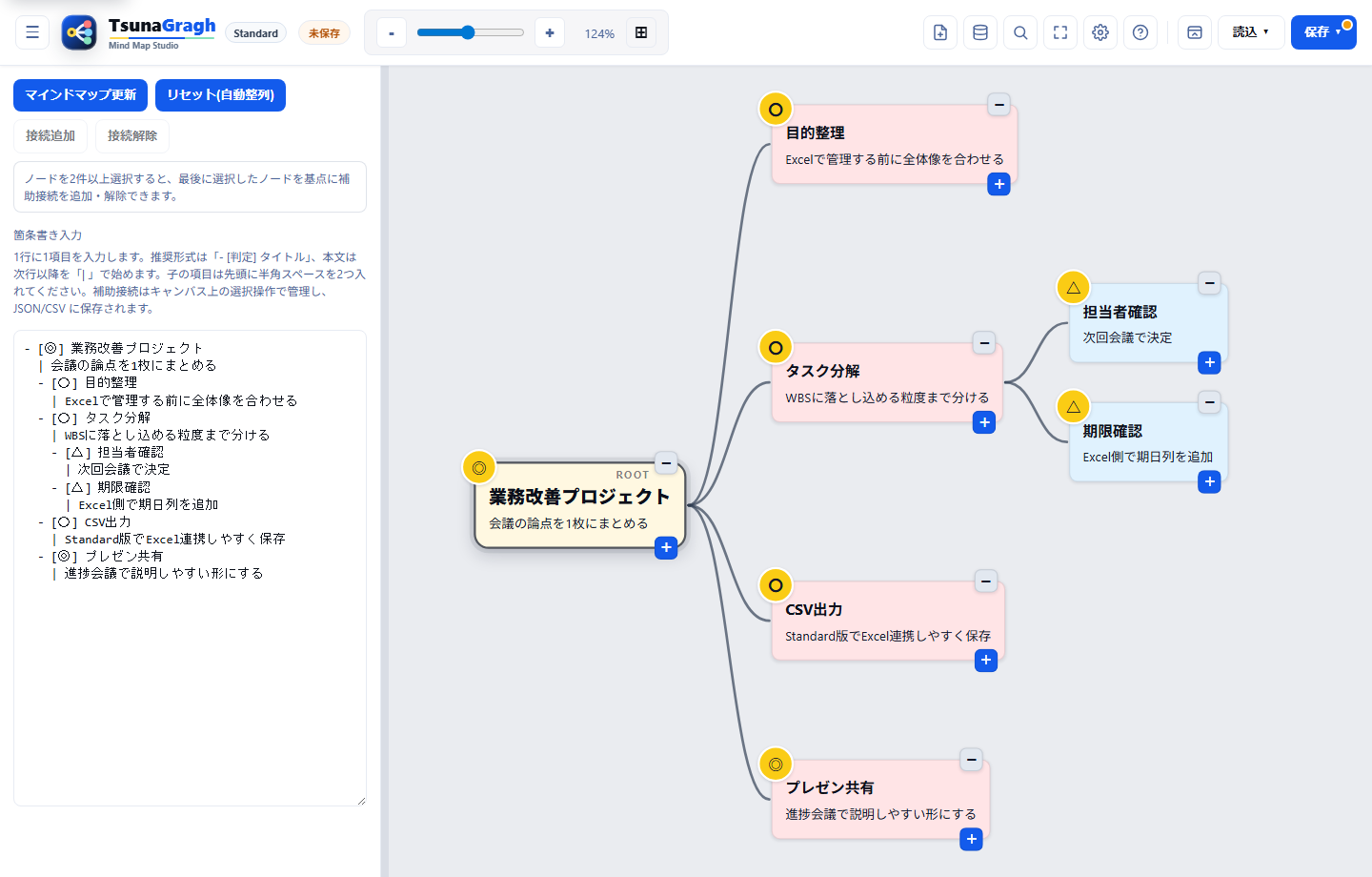Viewport: 1372px width, 877px height.
Task: Select the CSV出力 node title
Action: point(814,609)
